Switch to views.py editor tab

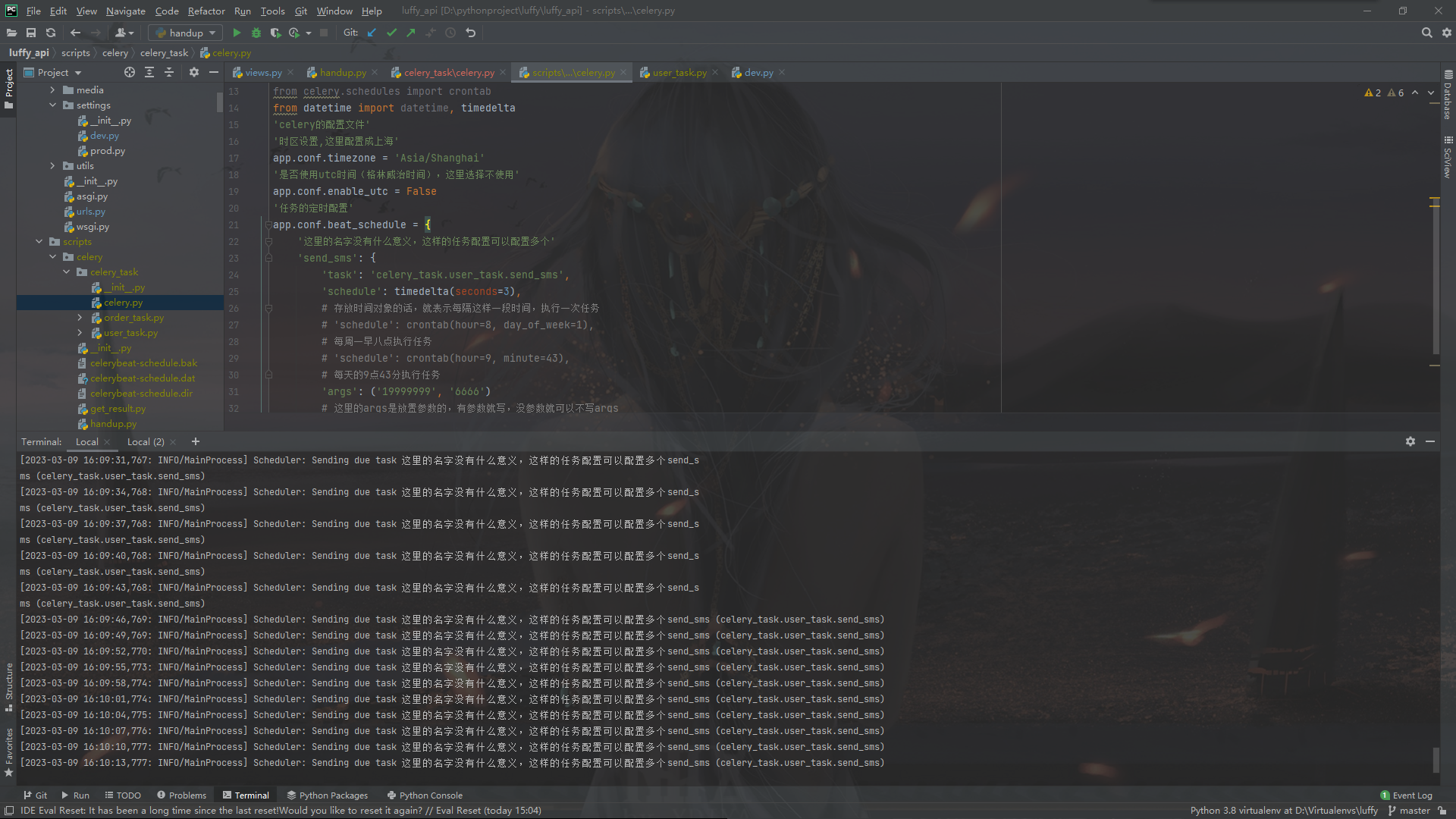[x=263, y=72]
